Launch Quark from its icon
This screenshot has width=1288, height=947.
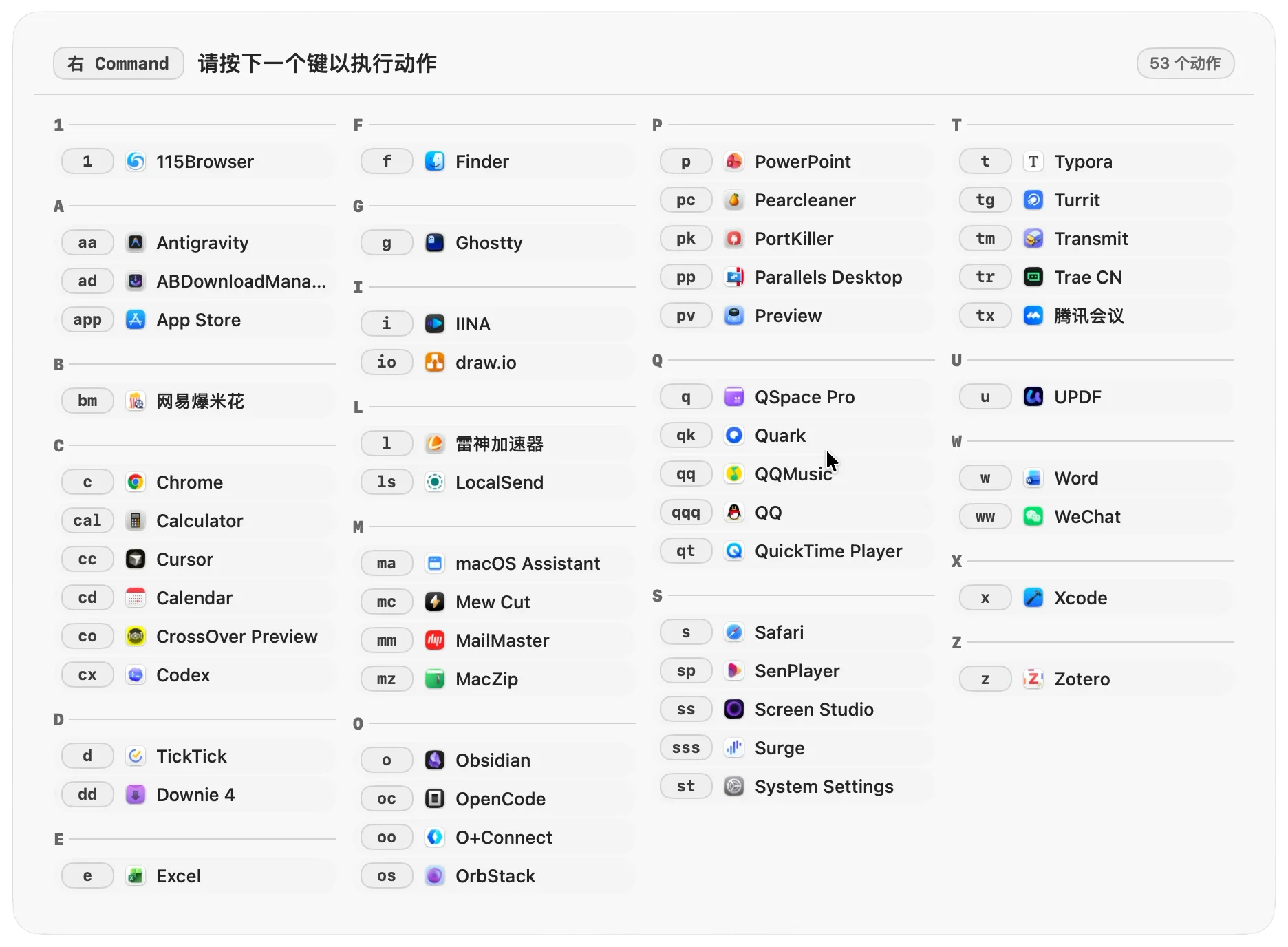(734, 436)
